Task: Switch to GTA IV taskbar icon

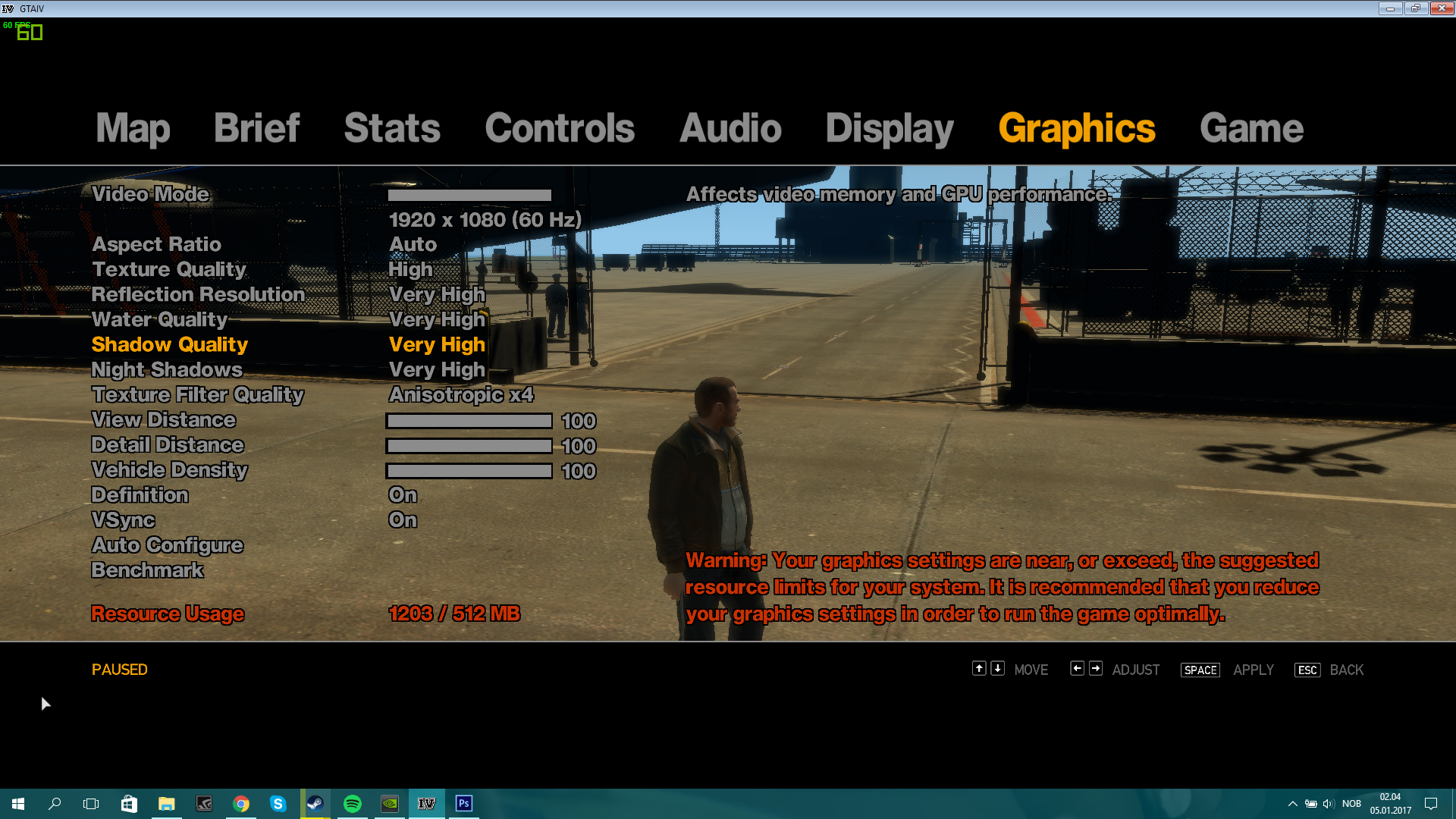Action: 427,804
